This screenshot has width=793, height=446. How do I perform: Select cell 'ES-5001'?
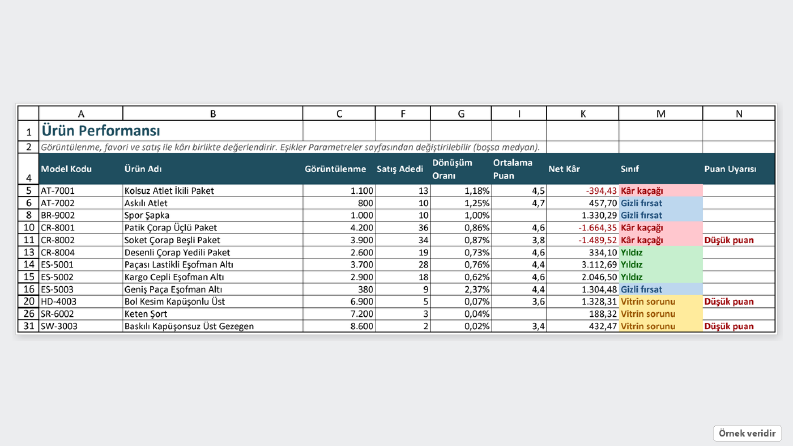coord(81,264)
